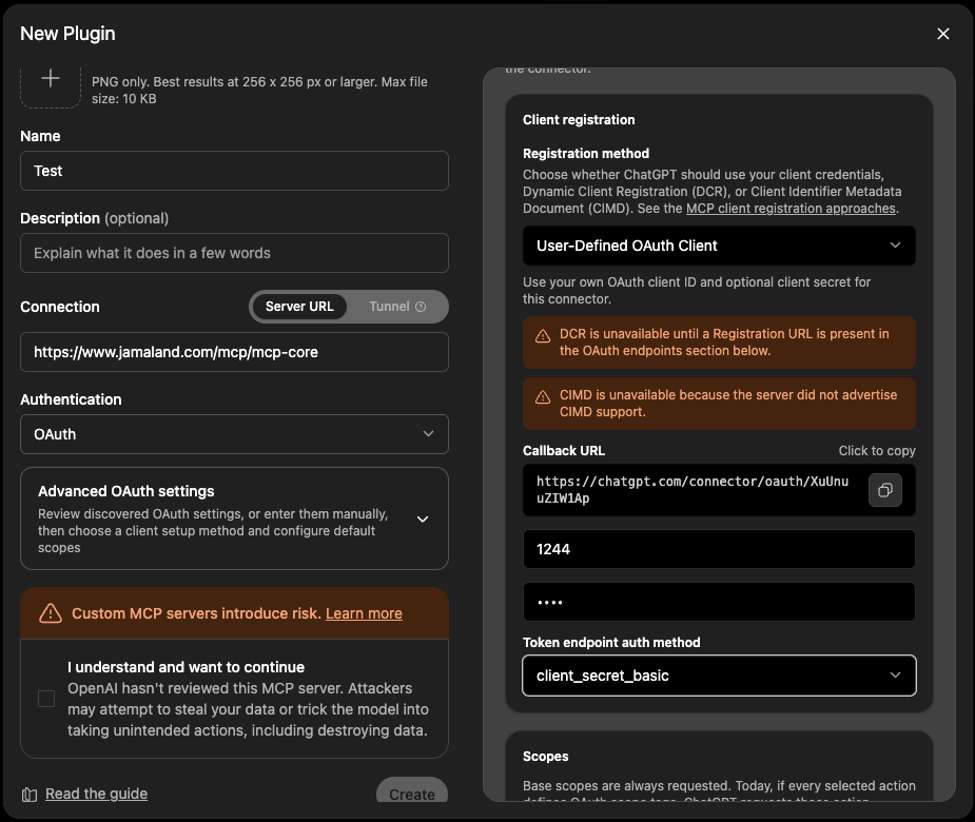Copy callback URL using copy icon

(885, 490)
